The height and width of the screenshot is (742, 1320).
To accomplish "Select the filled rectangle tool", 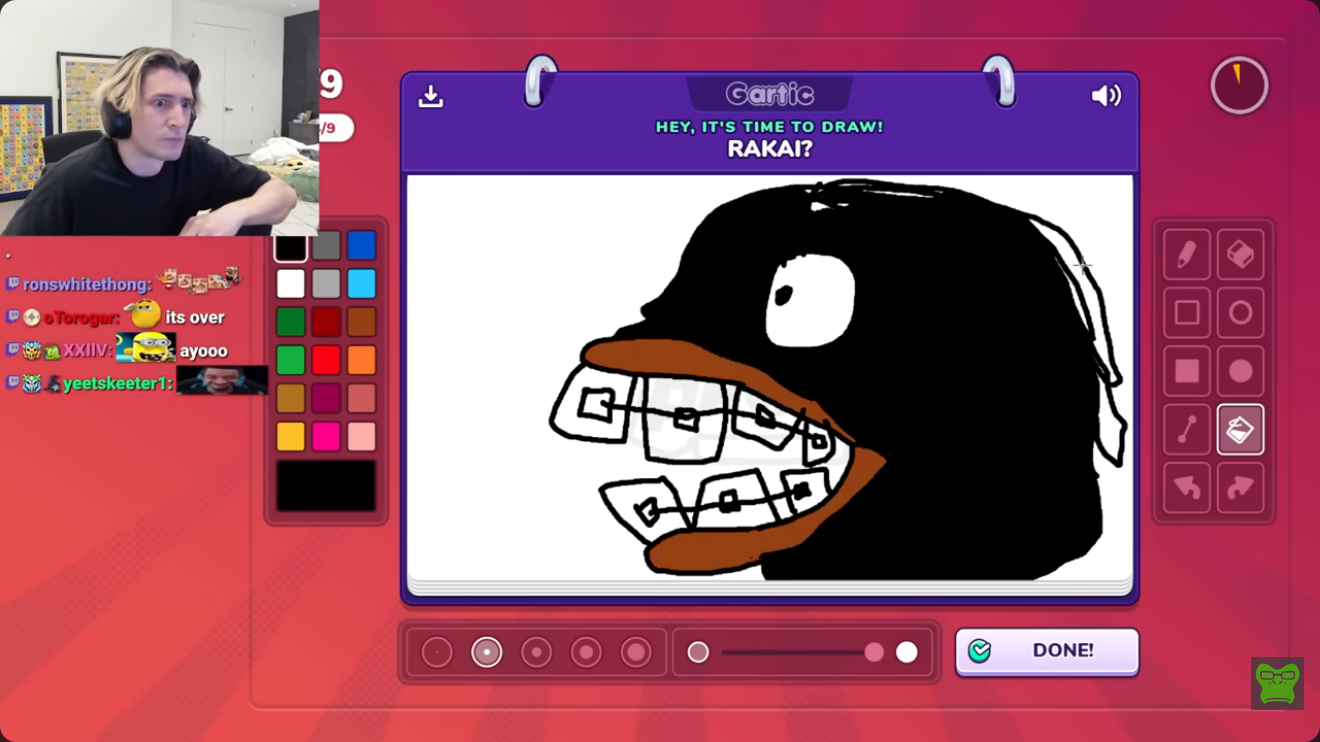I will click(x=1186, y=371).
